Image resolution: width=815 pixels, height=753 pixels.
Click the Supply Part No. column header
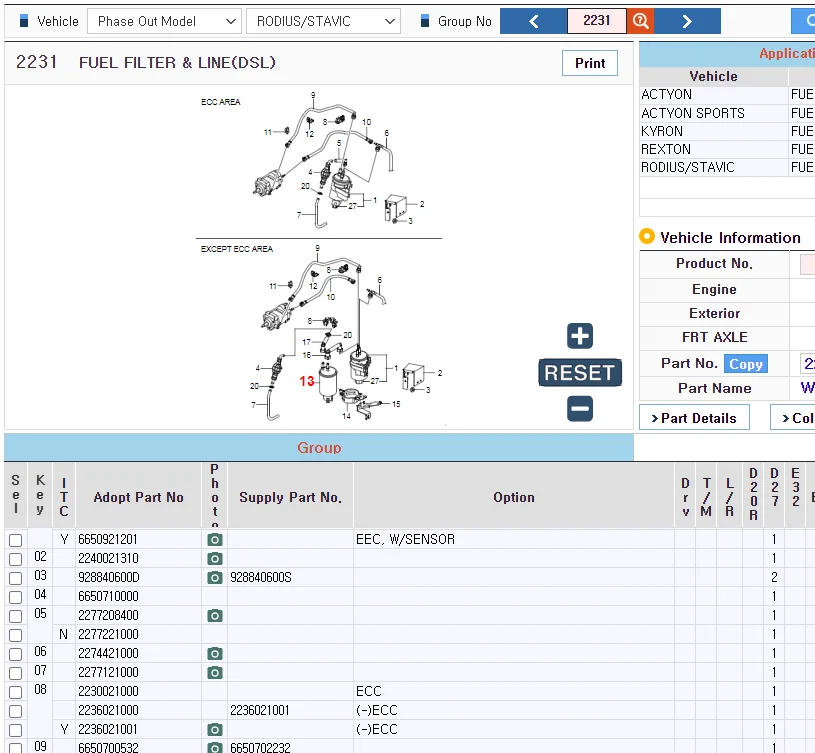pos(291,497)
